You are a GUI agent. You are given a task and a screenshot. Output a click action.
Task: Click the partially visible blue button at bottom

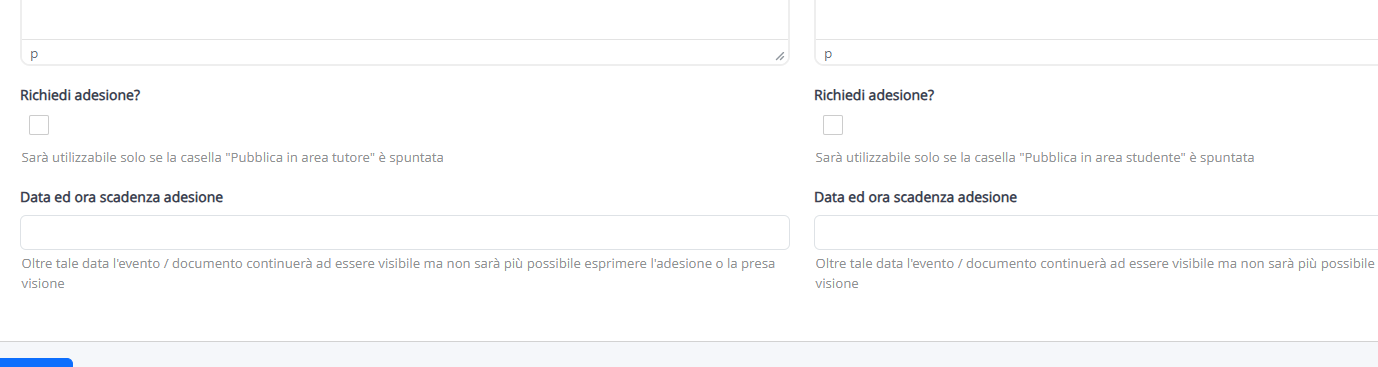tap(36, 362)
